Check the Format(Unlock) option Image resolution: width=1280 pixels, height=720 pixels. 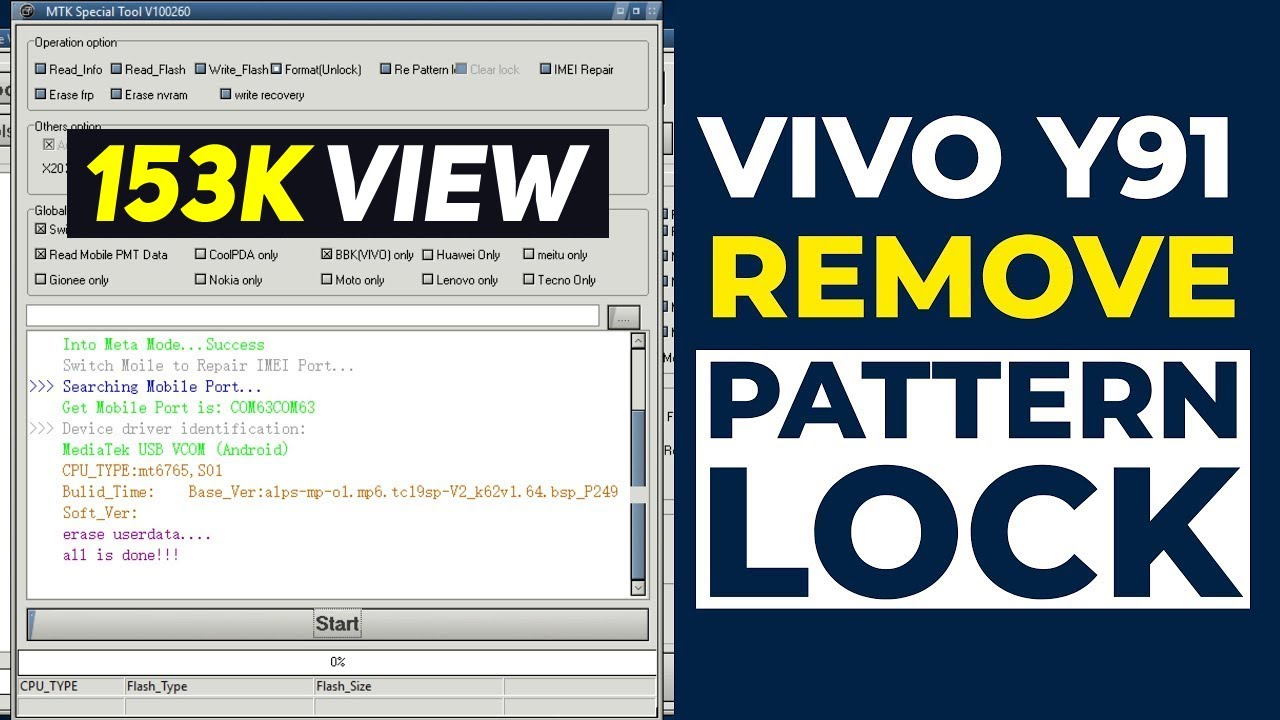[276, 70]
